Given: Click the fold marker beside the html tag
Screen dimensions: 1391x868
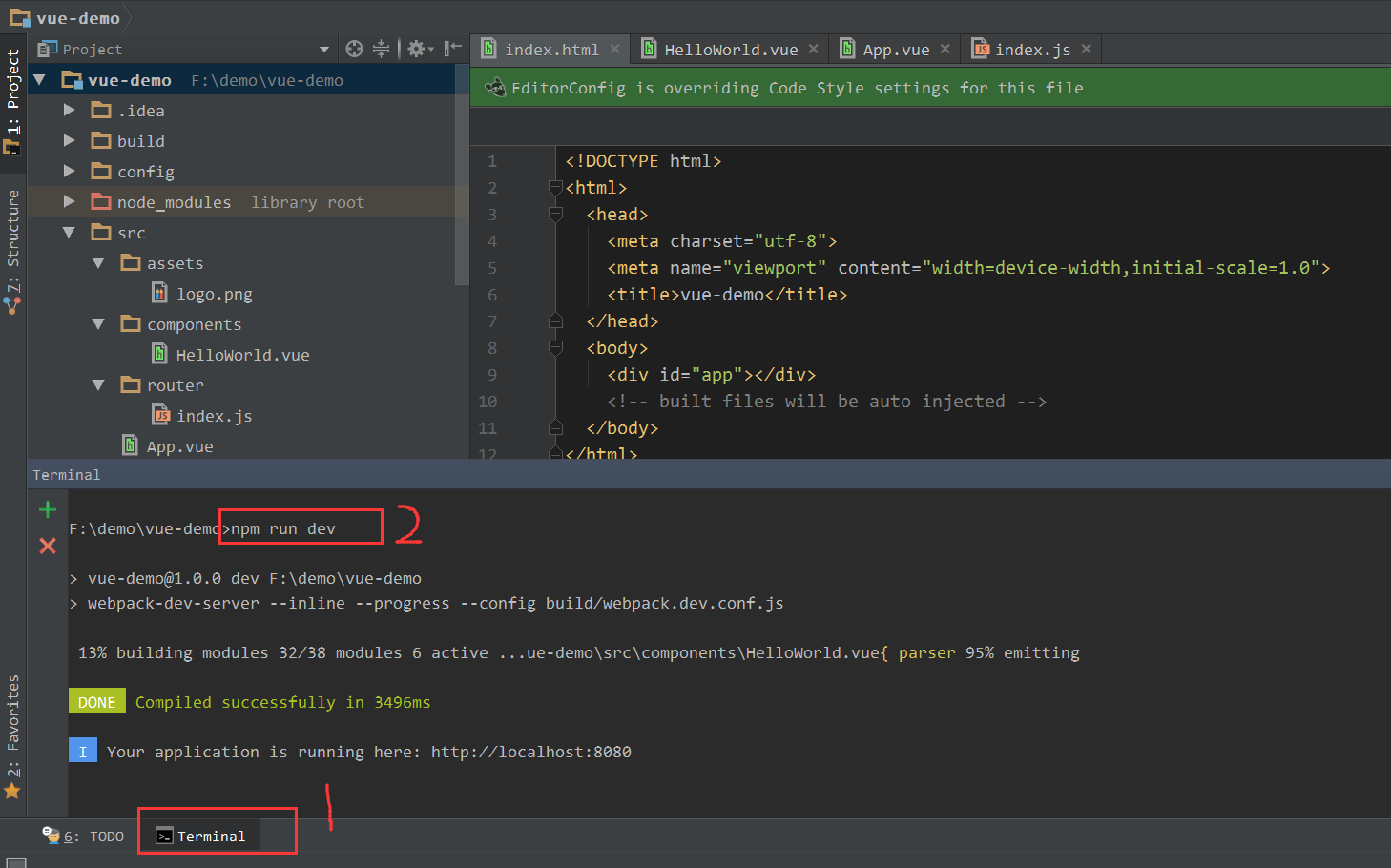Looking at the screenshot, I should 556,188.
